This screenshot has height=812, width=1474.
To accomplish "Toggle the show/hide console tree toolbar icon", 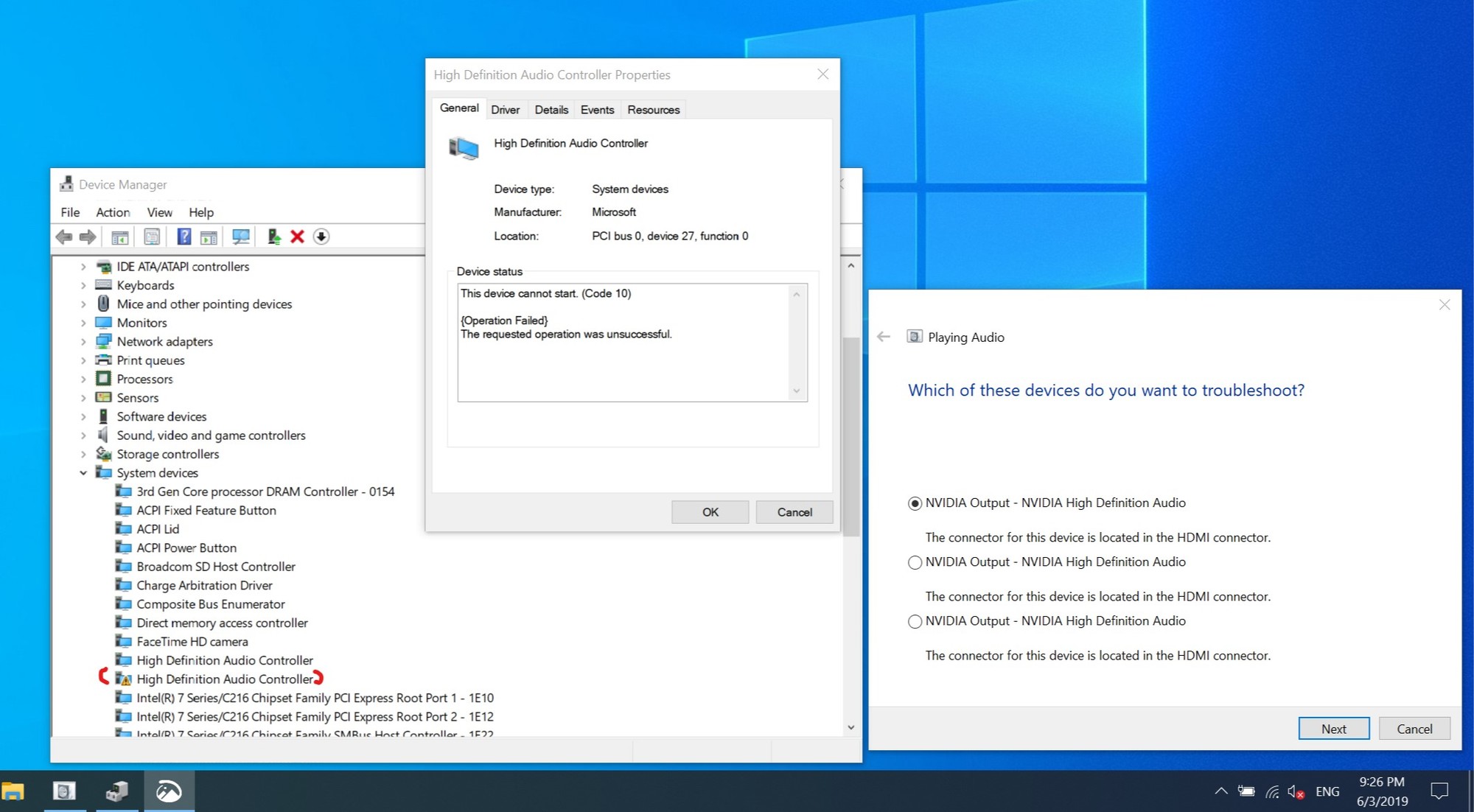I will point(119,237).
